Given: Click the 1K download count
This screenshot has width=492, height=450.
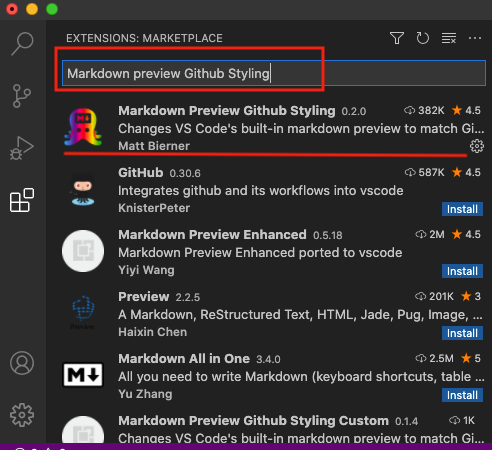Looking at the screenshot, I should (x=462, y=420).
